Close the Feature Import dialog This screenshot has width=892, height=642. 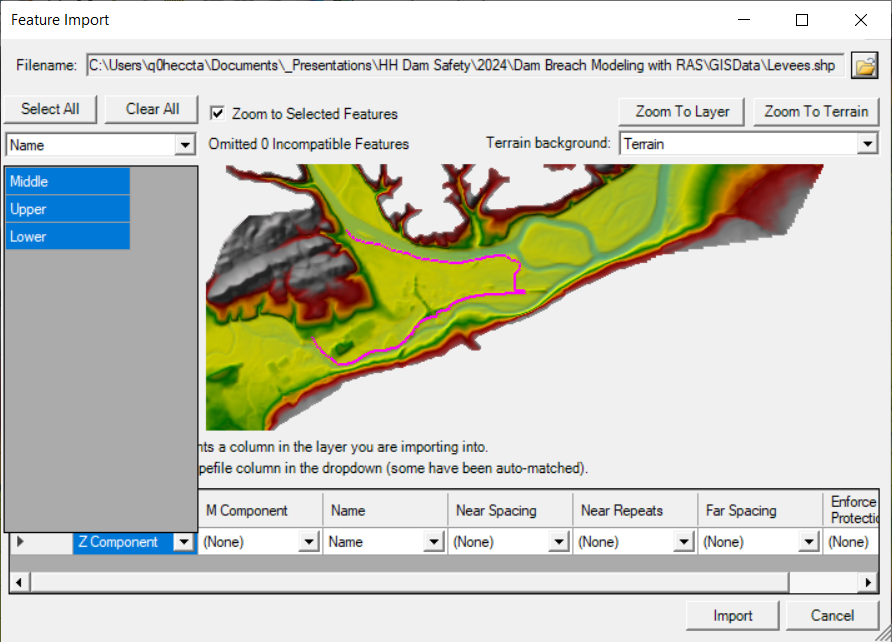pos(861,20)
